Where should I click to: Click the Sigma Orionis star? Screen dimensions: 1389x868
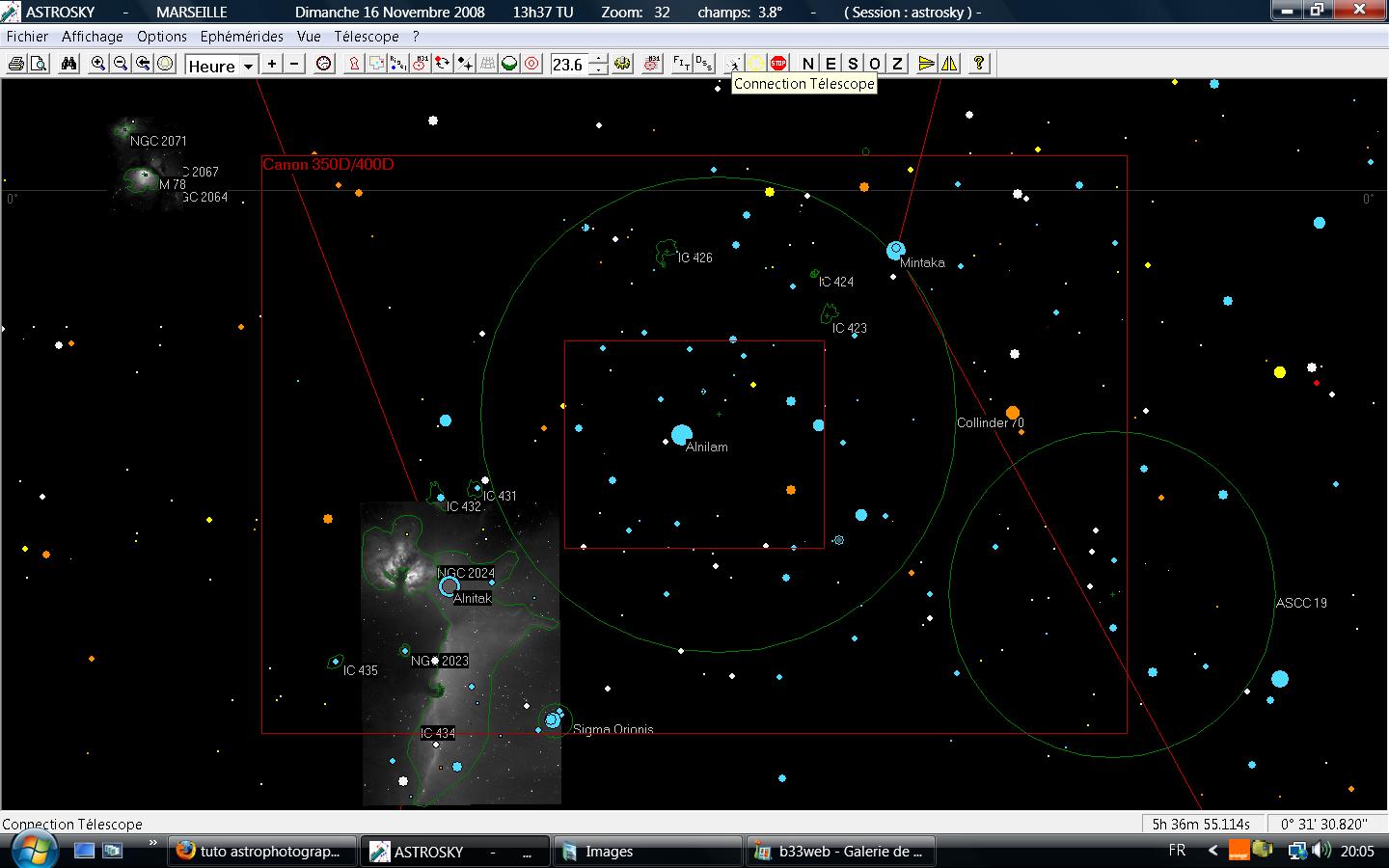(x=553, y=719)
